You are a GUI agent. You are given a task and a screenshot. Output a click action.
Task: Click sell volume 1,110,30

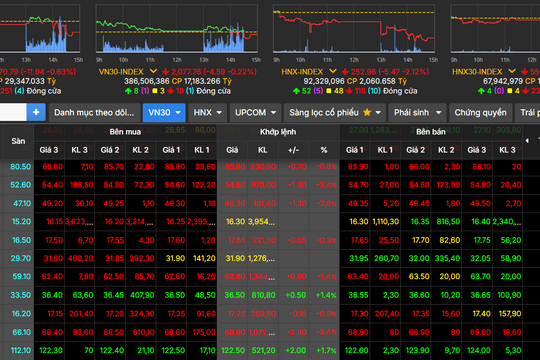(x=386, y=222)
